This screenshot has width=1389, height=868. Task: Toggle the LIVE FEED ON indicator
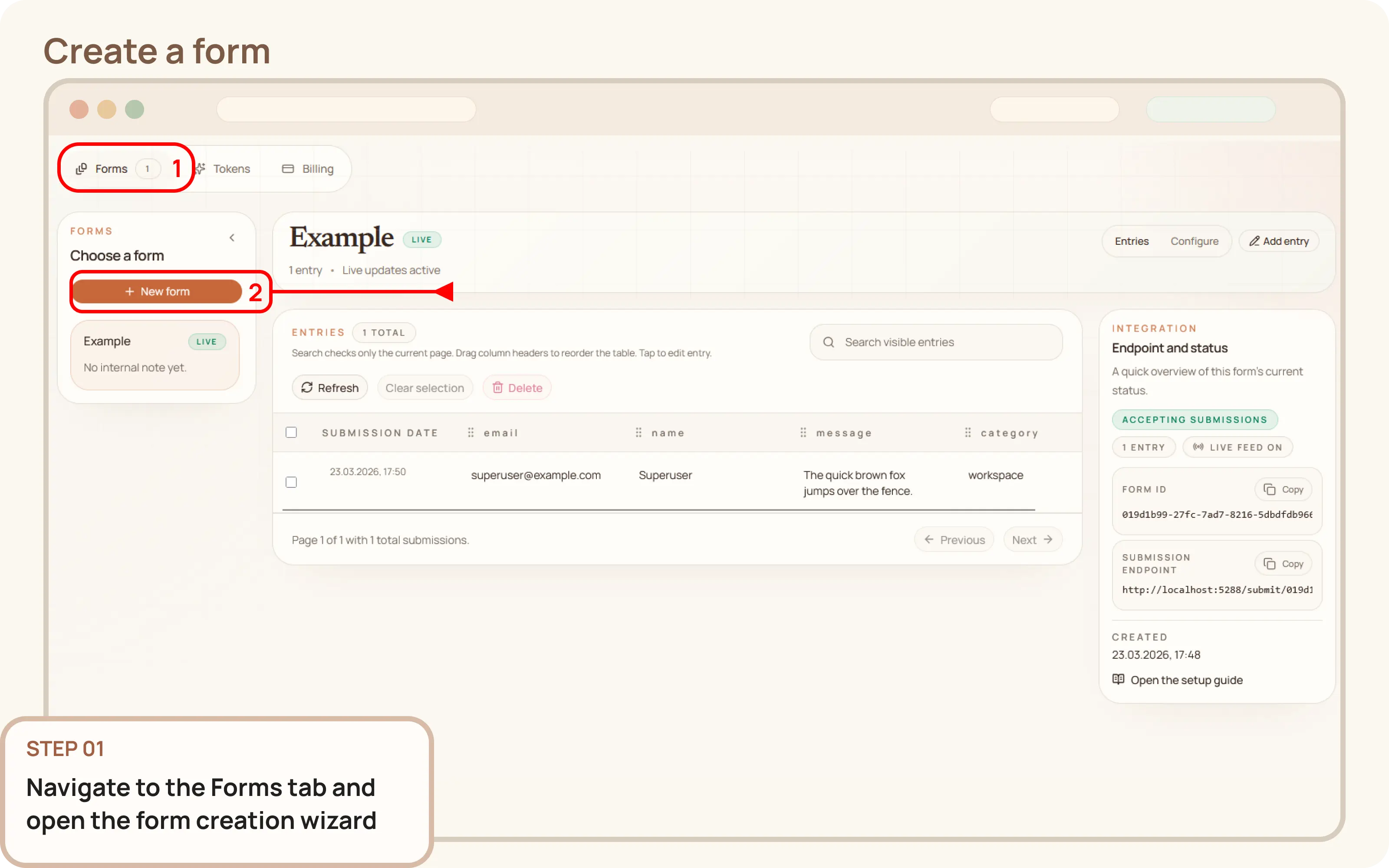[1238, 447]
